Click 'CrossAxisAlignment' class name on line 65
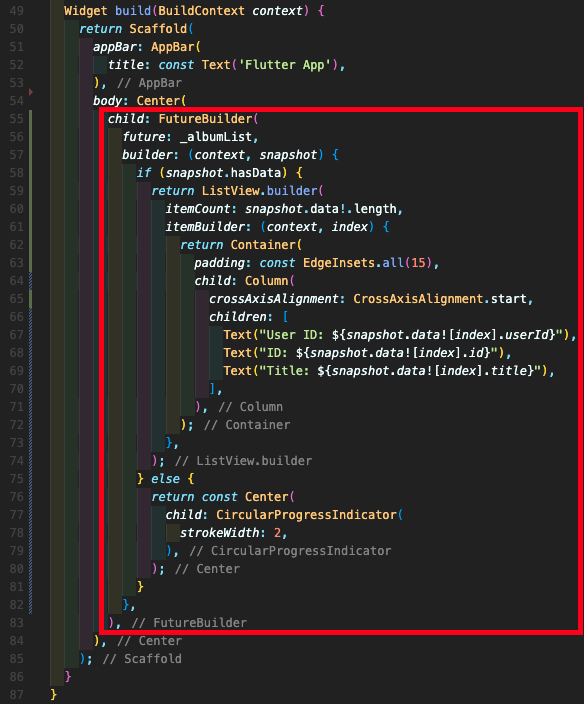Screen dimensions: 584x704 [418, 299]
